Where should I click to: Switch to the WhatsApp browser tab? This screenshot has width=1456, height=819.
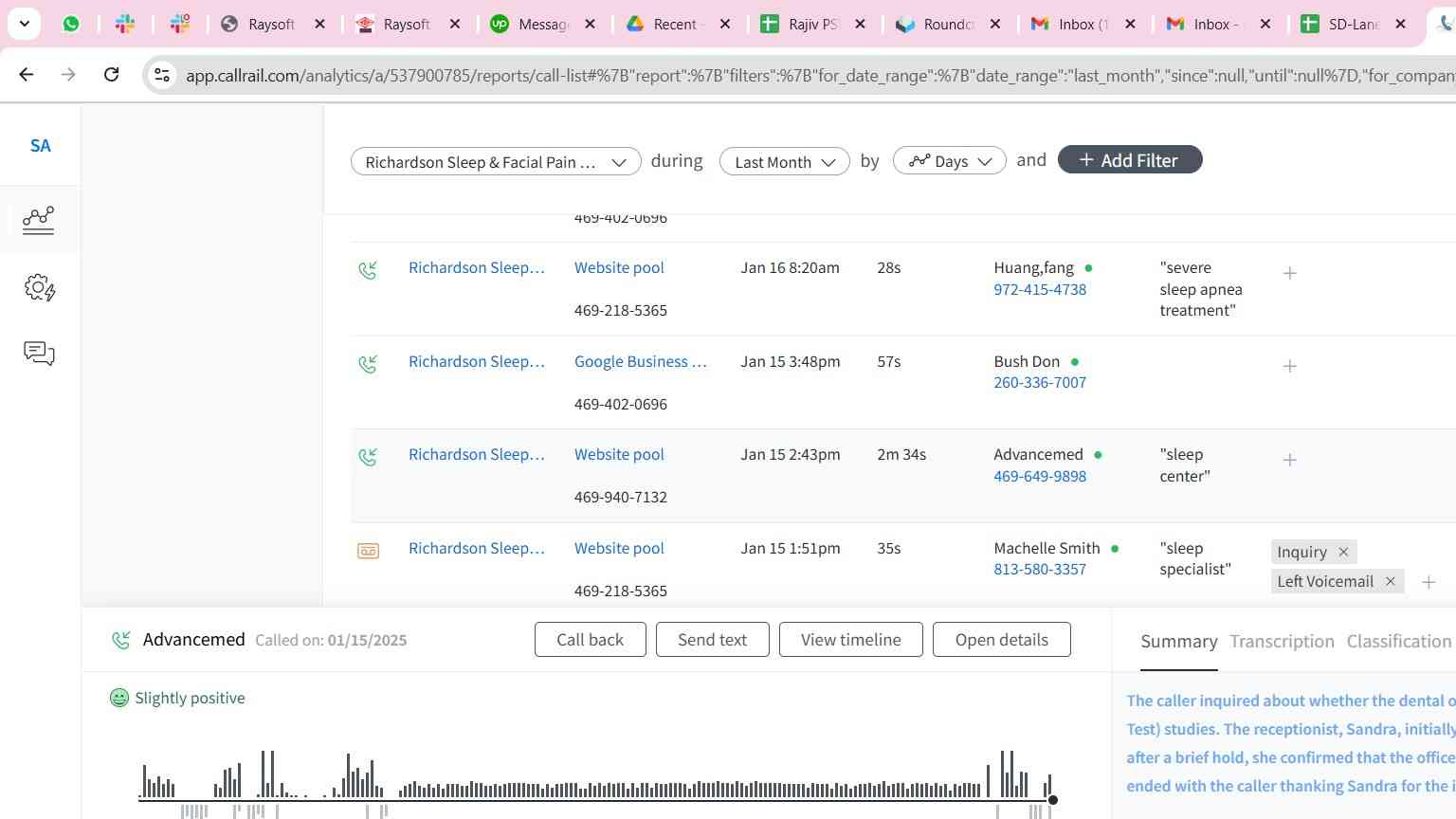pyautogui.click(x=71, y=24)
